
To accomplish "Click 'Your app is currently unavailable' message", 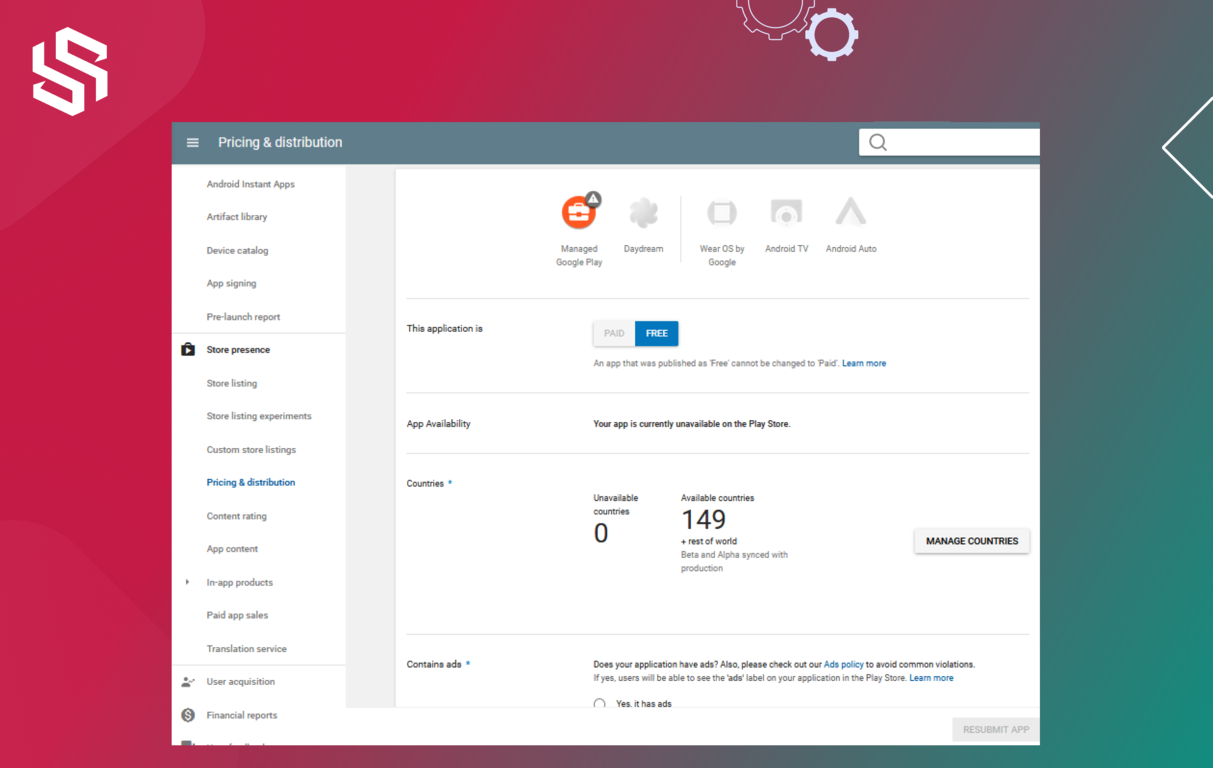I will tap(692, 424).
